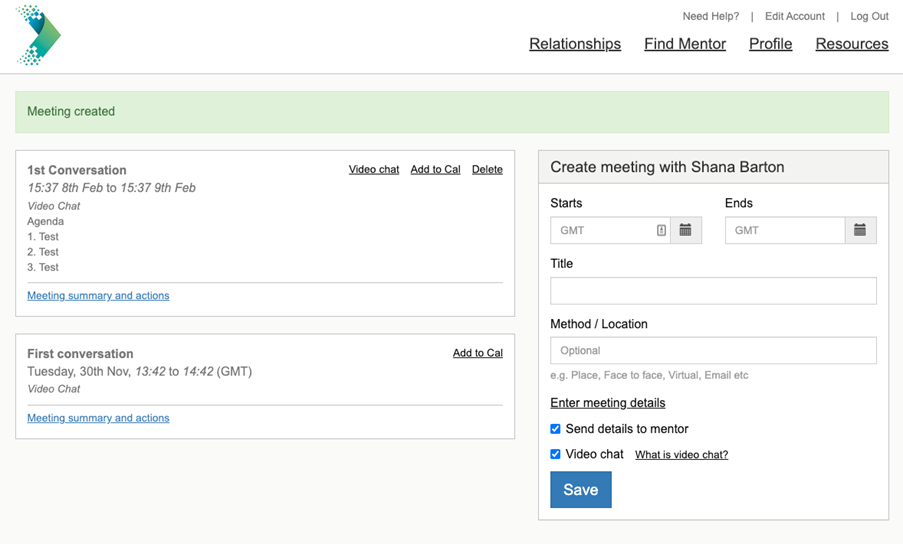The height and width of the screenshot is (544, 903).
Task: Open the Profile navigation item
Action: point(771,44)
